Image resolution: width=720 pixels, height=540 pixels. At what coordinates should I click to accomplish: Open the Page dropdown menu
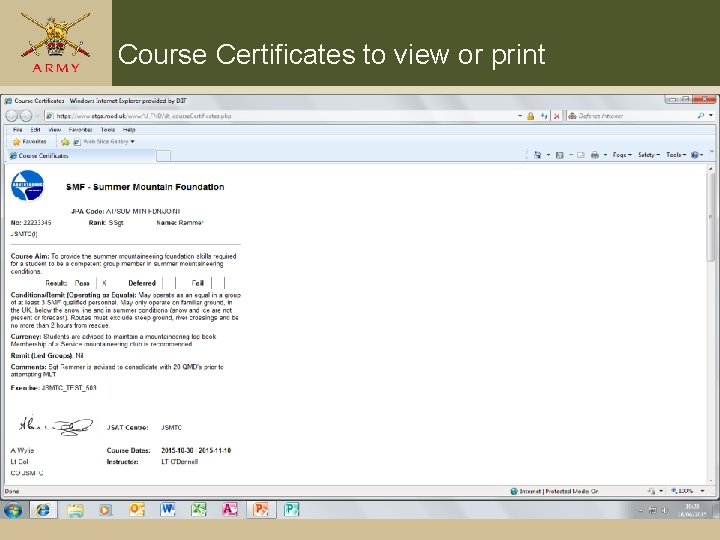coord(622,155)
